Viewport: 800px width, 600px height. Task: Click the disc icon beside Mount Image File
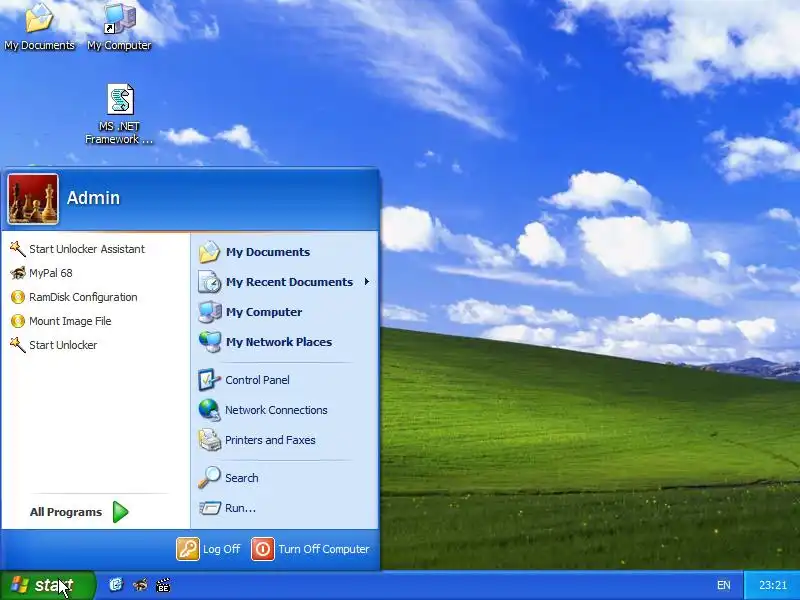click(18, 321)
